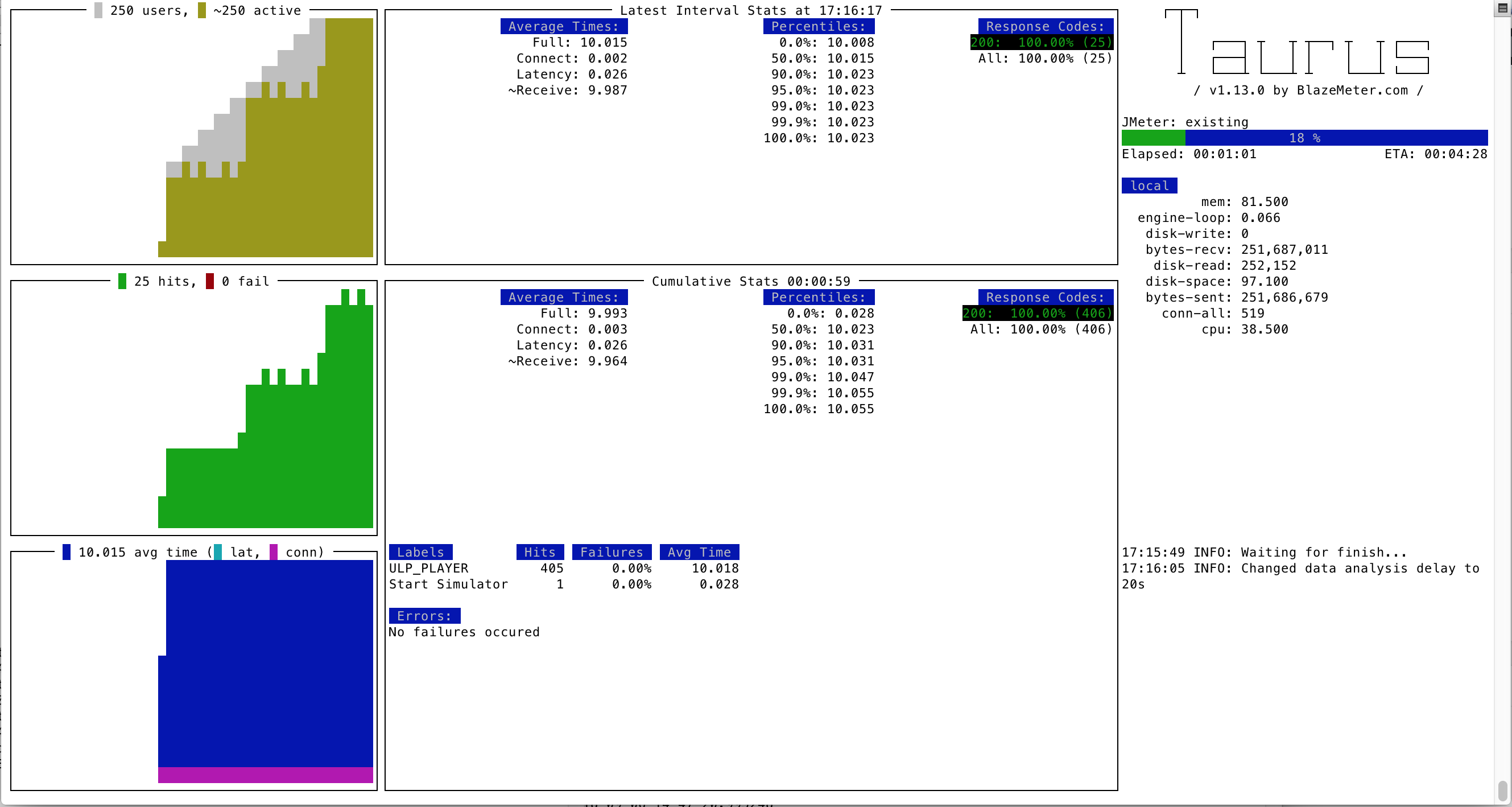Click the ULP_PLAYER 405 hits cell

pos(552,569)
